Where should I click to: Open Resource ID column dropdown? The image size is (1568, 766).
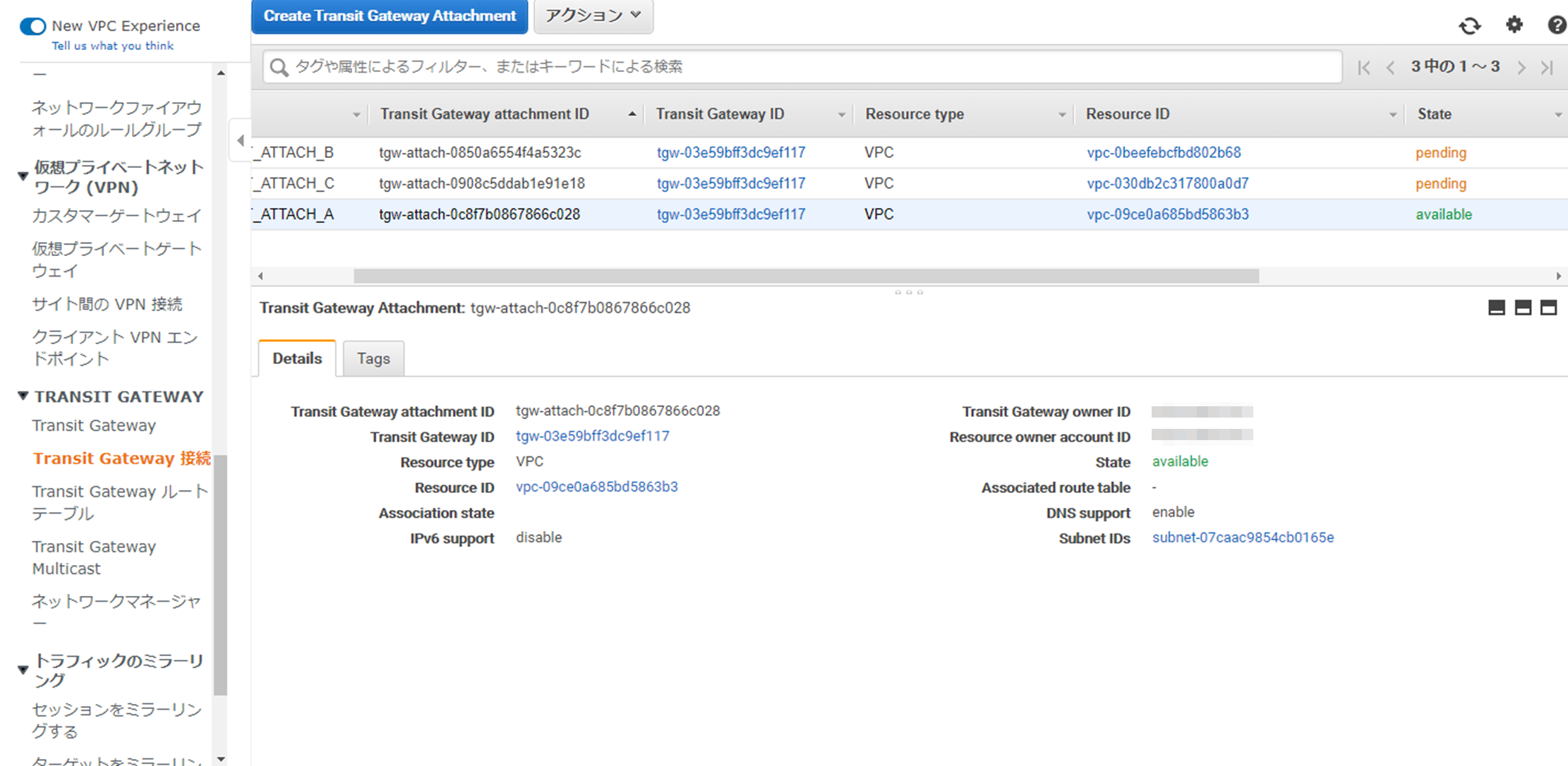point(1392,114)
